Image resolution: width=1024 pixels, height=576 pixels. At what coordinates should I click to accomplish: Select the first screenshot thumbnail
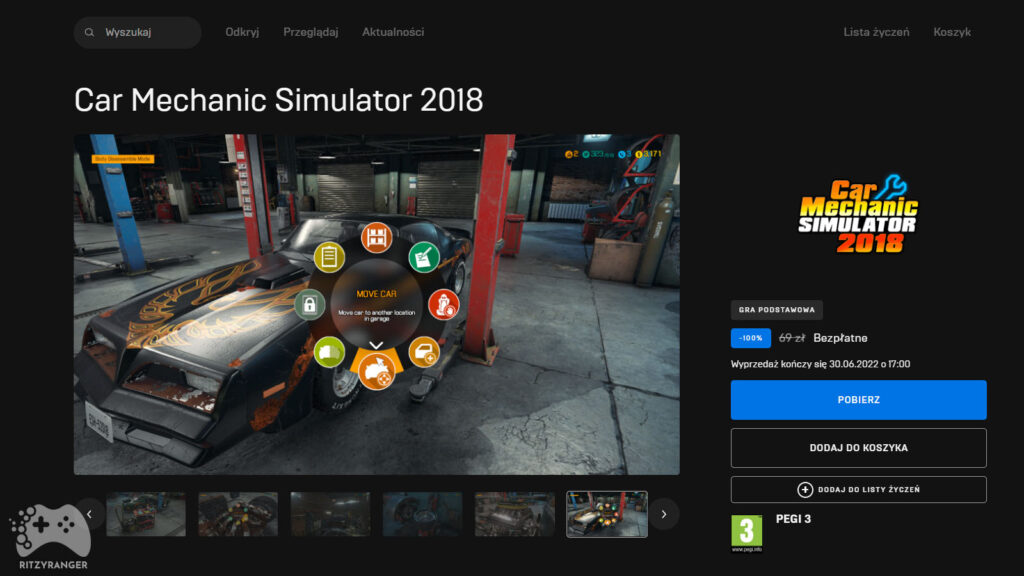(x=146, y=514)
